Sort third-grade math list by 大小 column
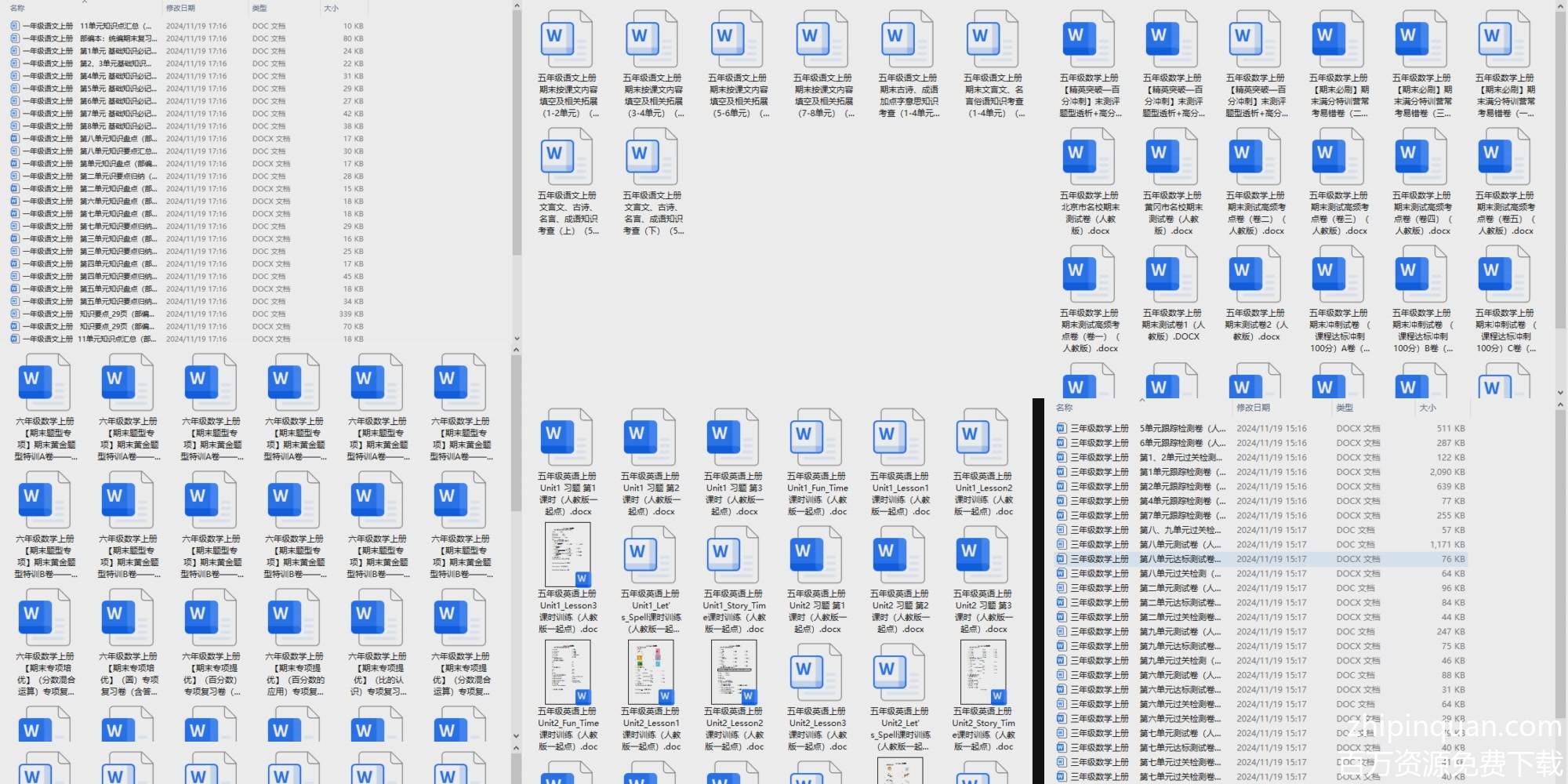Viewport: 1568px width, 784px height. [1428, 408]
